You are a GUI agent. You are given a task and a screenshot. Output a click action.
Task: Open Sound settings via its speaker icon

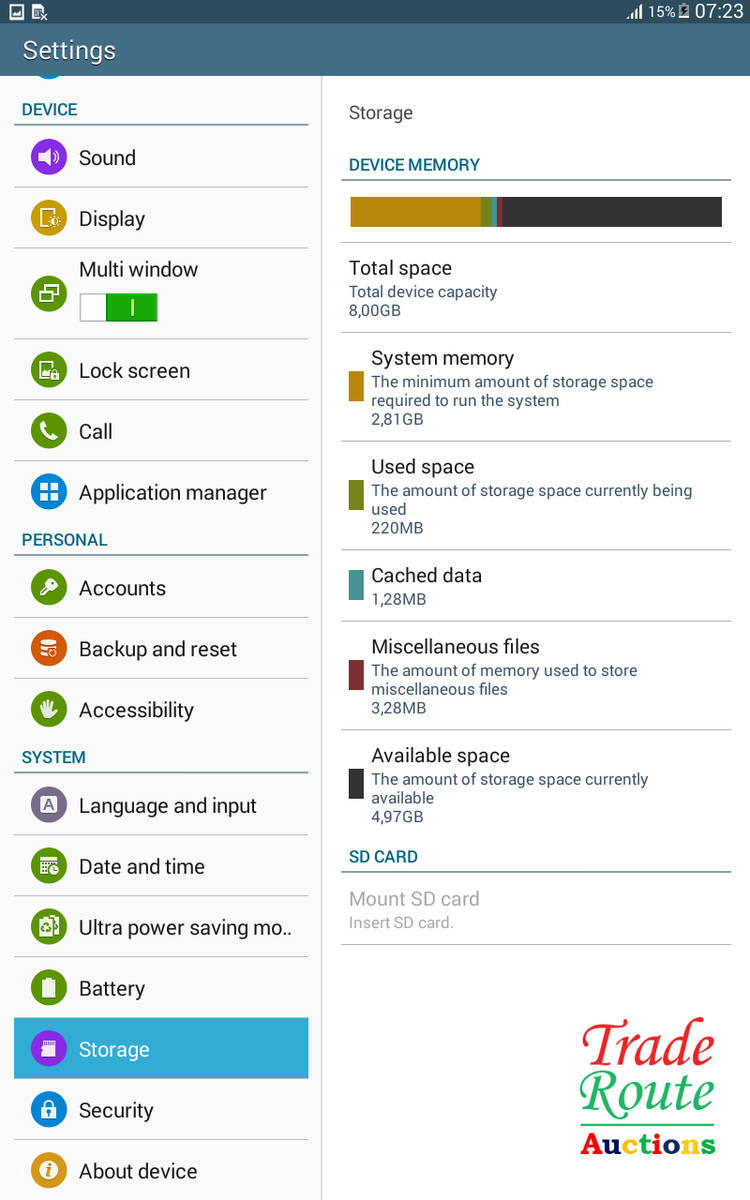pyautogui.click(x=48, y=157)
